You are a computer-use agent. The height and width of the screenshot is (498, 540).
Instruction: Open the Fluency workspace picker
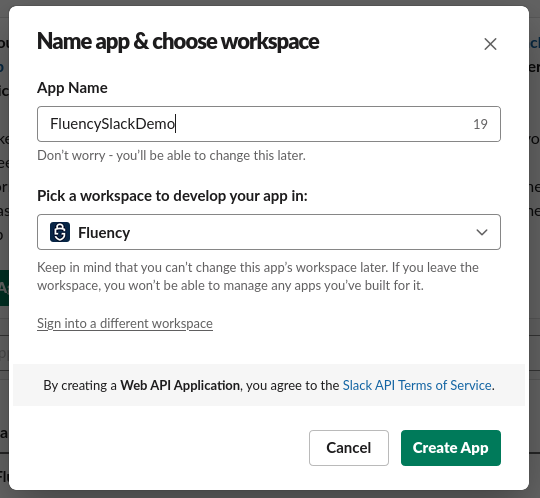269,232
